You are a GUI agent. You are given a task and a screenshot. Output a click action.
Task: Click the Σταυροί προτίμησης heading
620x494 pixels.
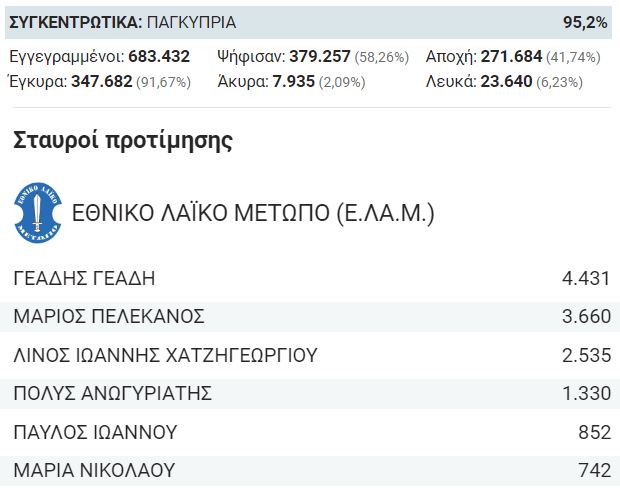pyautogui.click(x=123, y=141)
